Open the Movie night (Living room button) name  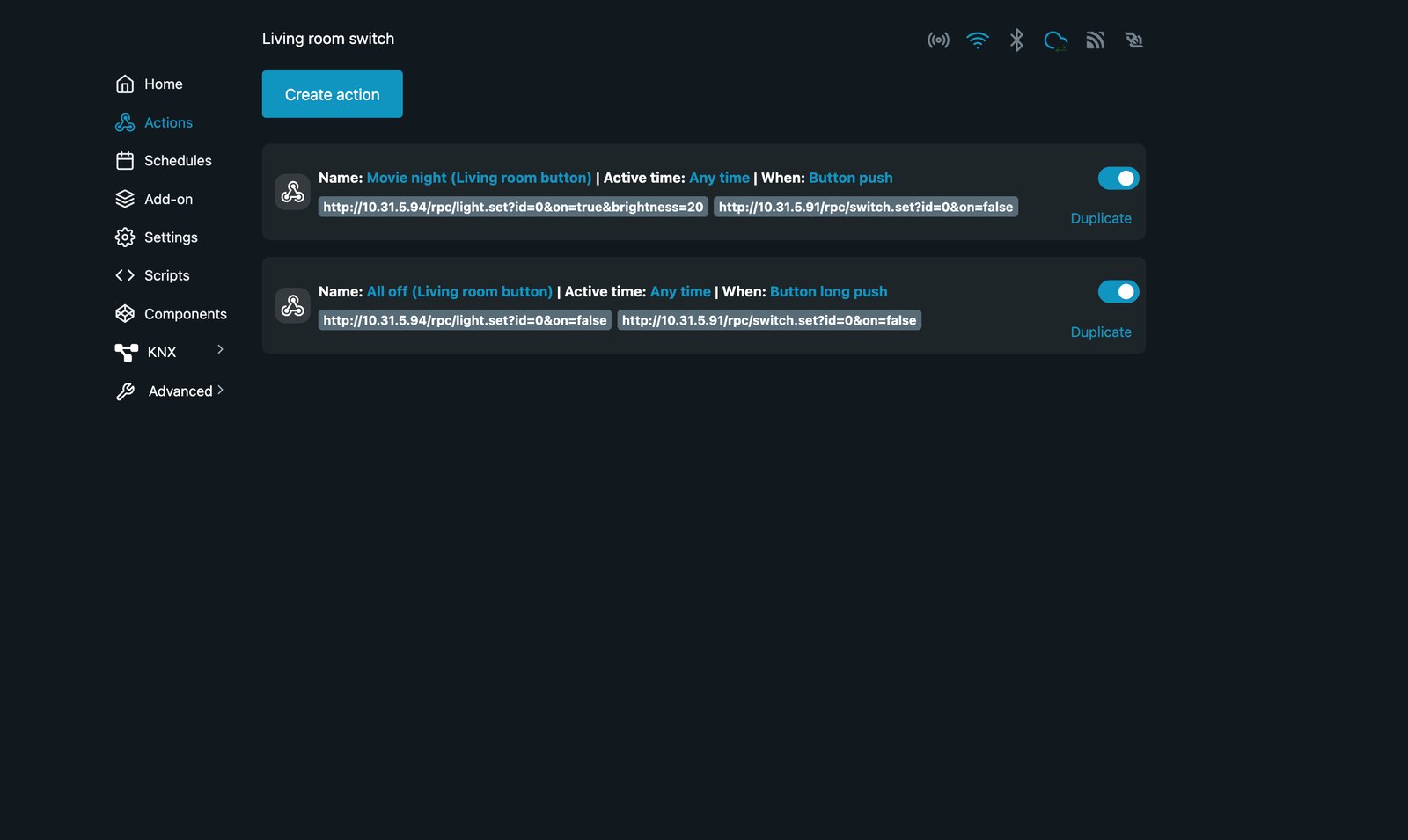479,178
